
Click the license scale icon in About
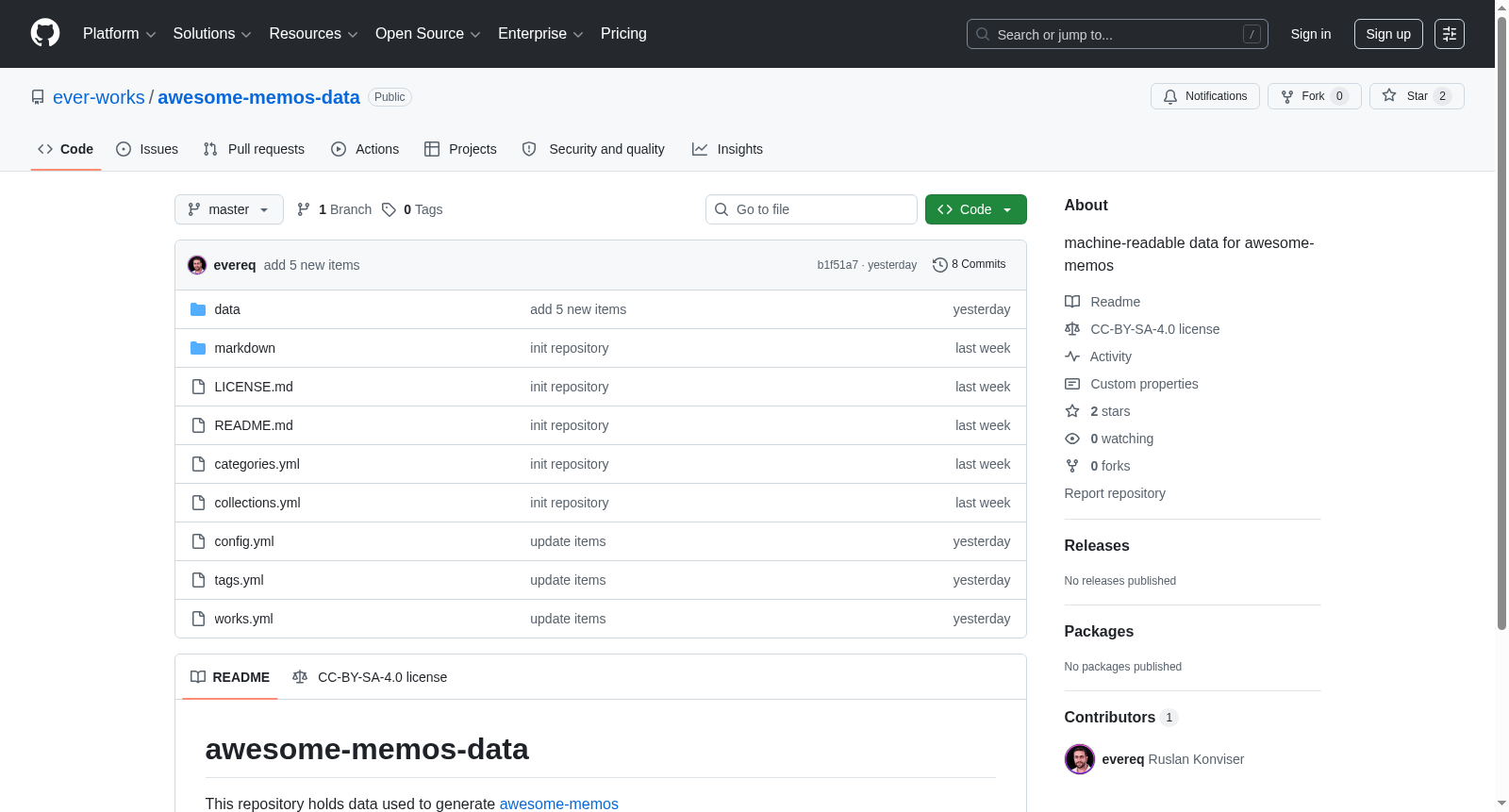coord(1072,329)
